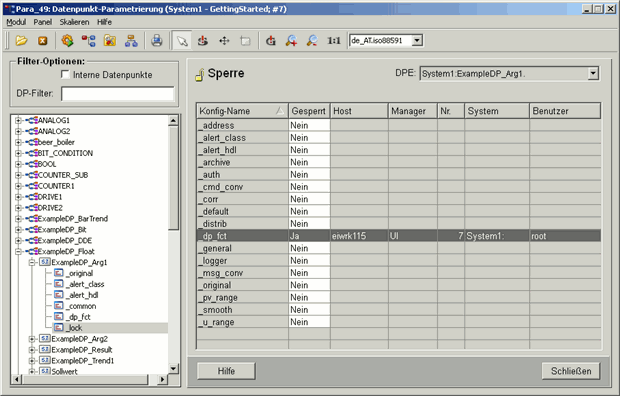Open the DPE System1:ExampleDP_Arg1 dropdown
This screenshot has width=620, height=396.
[x=593, y=73]
